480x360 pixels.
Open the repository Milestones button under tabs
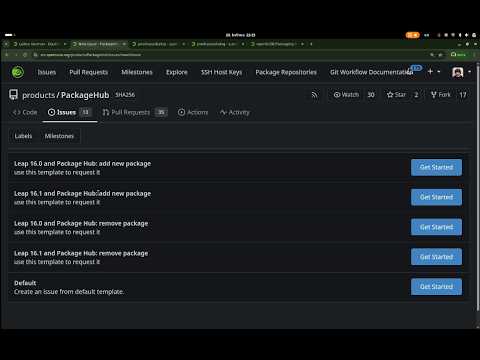pyautogui.click(x=59, y=136)
